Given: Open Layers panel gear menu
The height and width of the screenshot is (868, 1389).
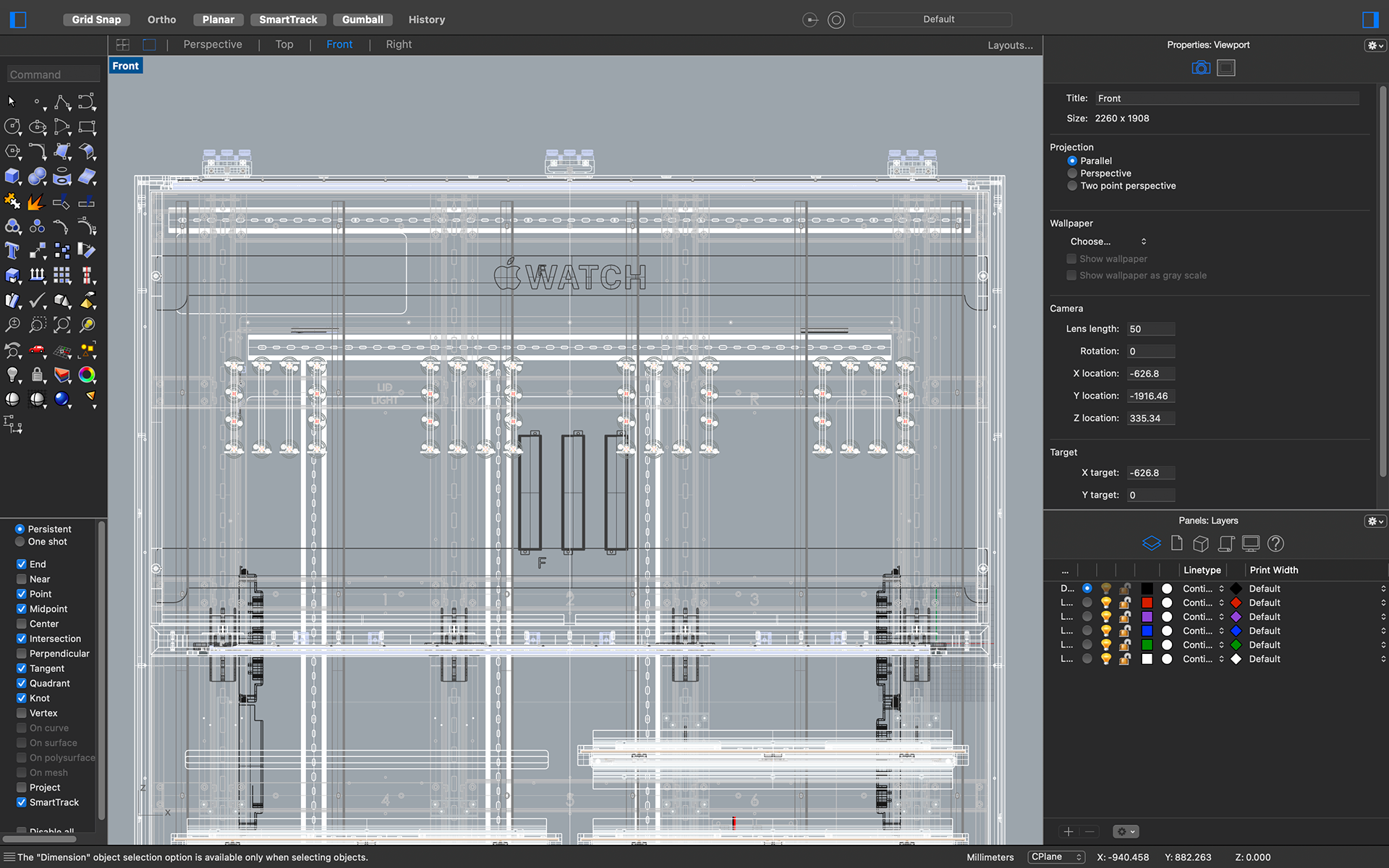Looking at the screenshot, I should (x=1375, y=521).
